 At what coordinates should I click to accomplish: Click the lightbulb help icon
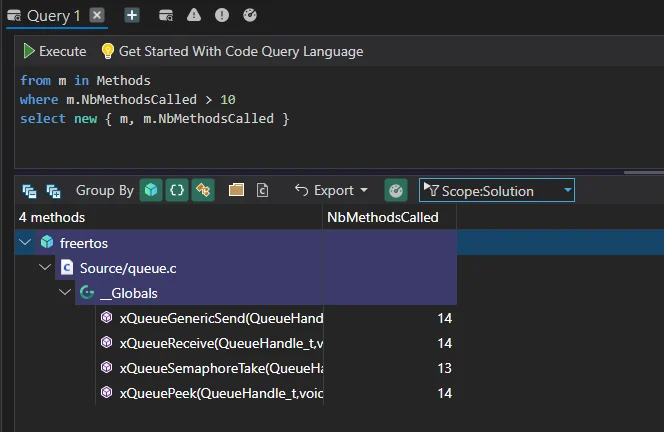click(108, 51)
